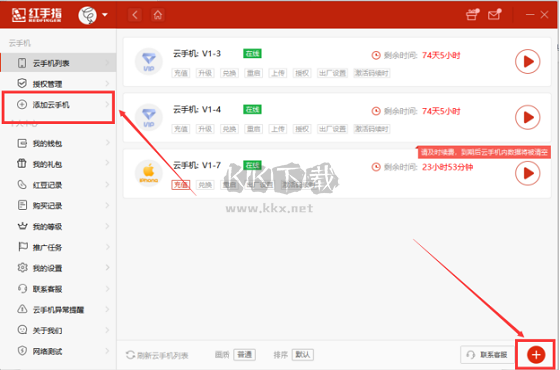This screenshot has width=560, height=370.
Task: Click the home icon in the title bar
Action: 158,15
